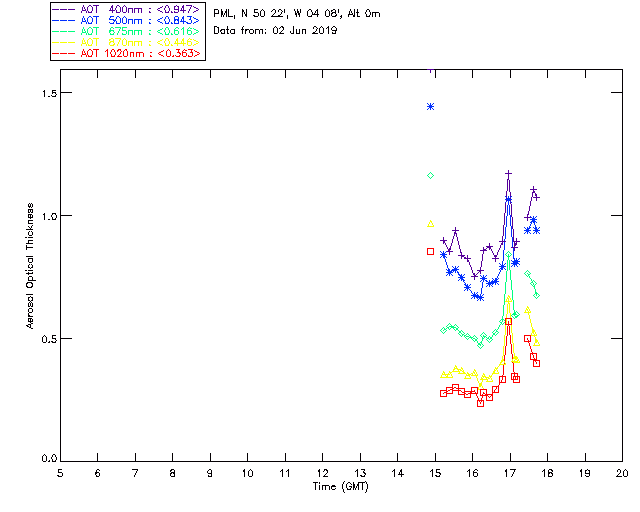
Task: Click the x-axis tick label "15"
Action: point(435,474)
